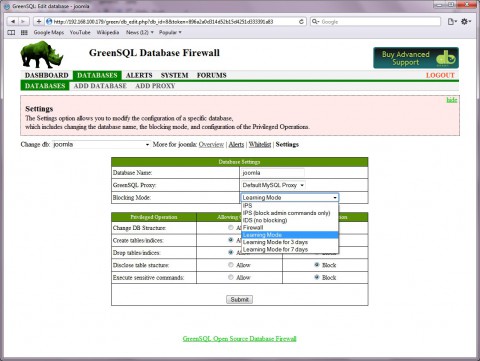Click the GreenSQL rhino logo
This screenshot has height=361, width=480.
tap(42, 54)
